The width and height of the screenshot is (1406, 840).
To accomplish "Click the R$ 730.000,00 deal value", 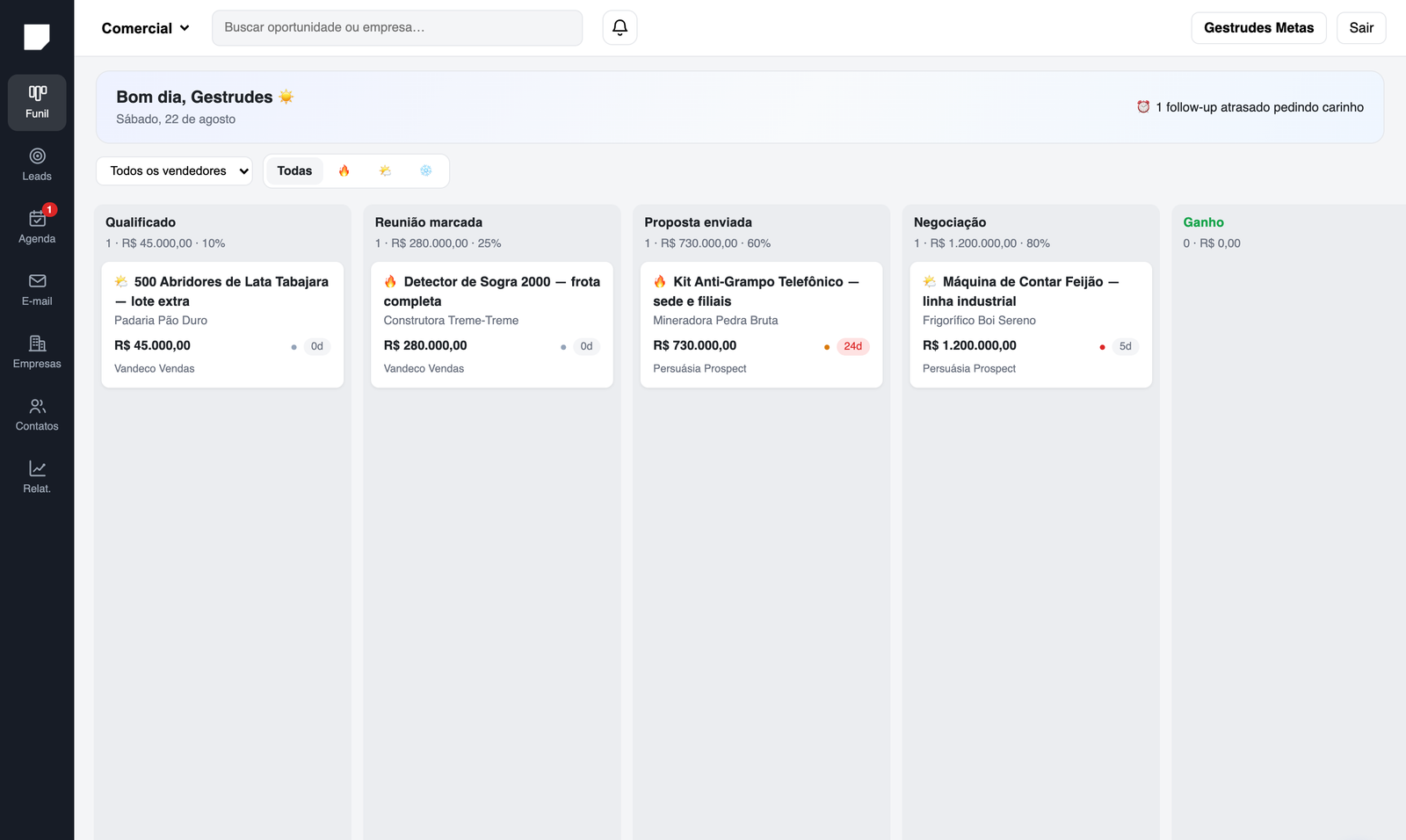I will coord(694,345).
